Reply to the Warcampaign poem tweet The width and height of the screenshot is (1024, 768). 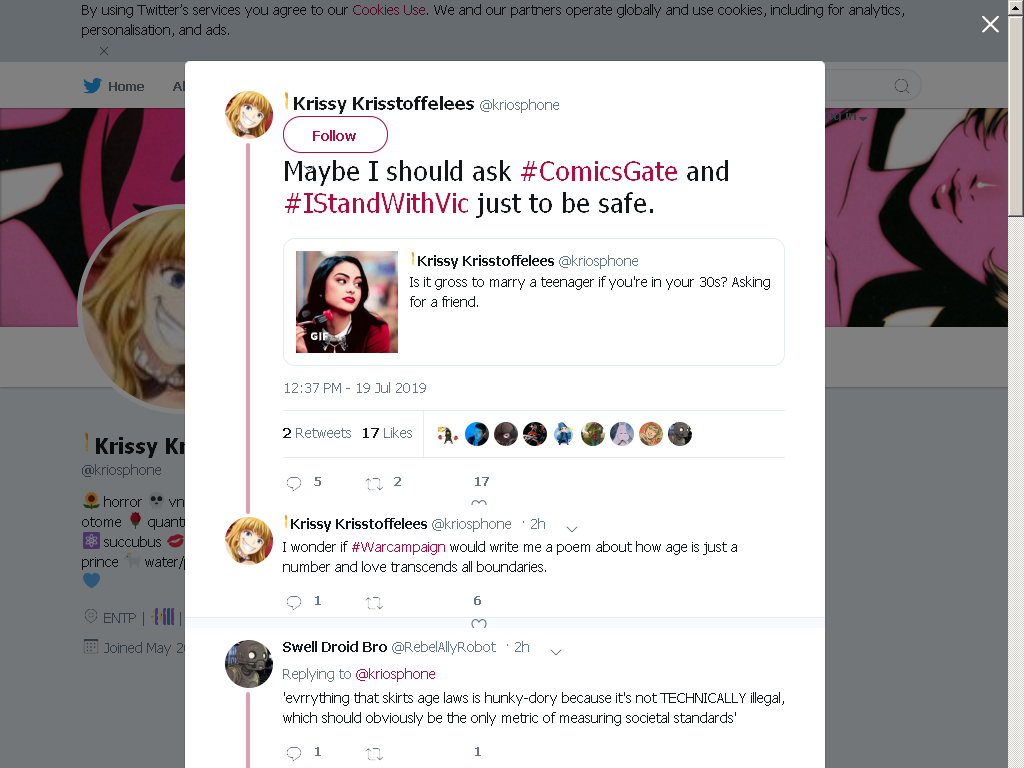click(294, 602)
